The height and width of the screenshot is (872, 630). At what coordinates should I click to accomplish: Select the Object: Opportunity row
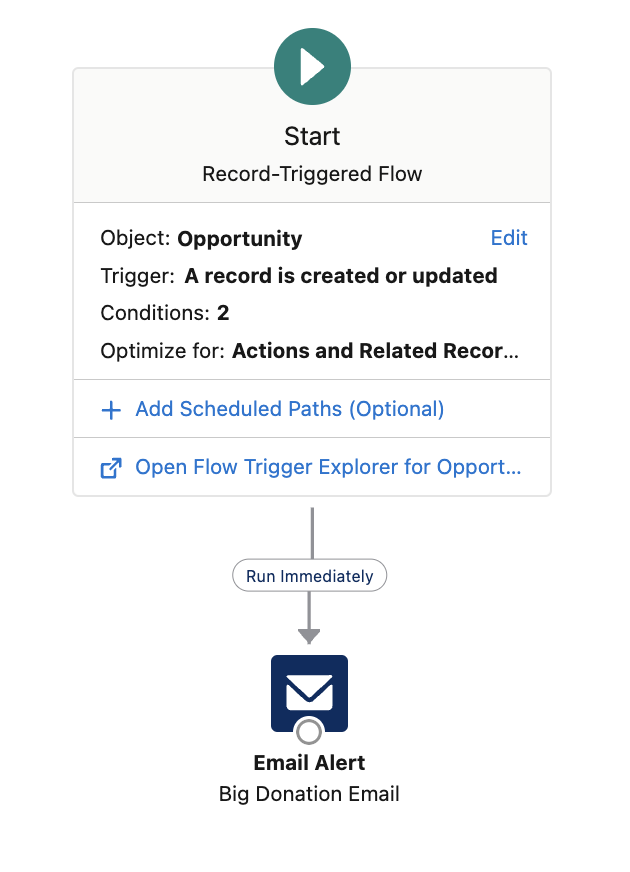201,239
